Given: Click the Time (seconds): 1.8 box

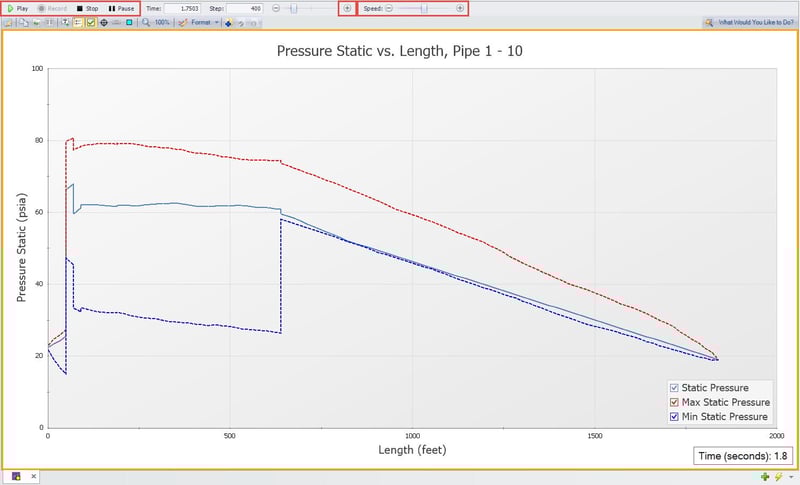Looking at the screenshot, I should (742, 455).
